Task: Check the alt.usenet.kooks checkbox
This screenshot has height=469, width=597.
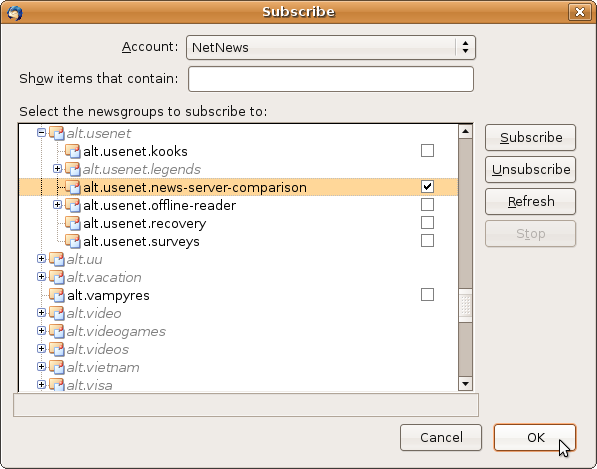Action: (x=427, y=151)
